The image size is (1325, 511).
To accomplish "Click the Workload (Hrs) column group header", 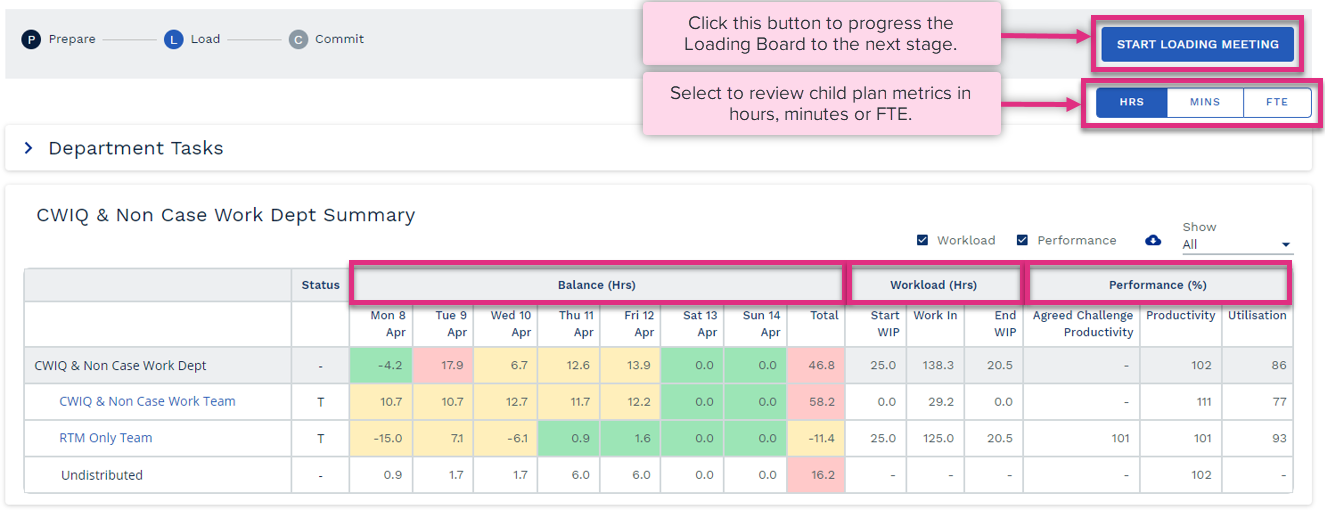I will (934, 285).
